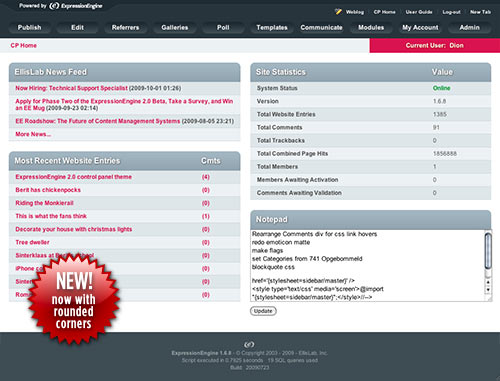500x381 pixels.
Task: View the (4) comments for ExpressionEngine 2.0 theme
Action: [x=206, y=177]
